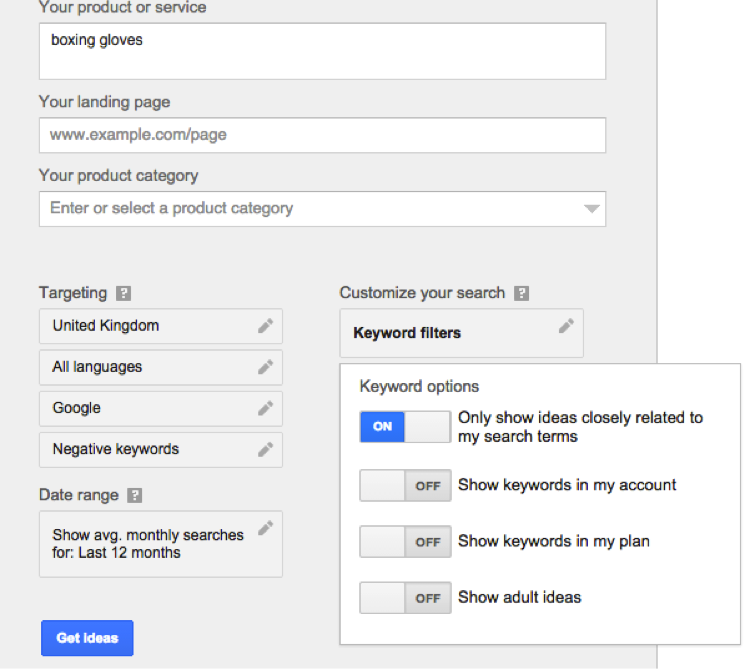This screenshot has width=750, height=669.
Task: Enable Show keywords in my account
Action: point(405,485)
